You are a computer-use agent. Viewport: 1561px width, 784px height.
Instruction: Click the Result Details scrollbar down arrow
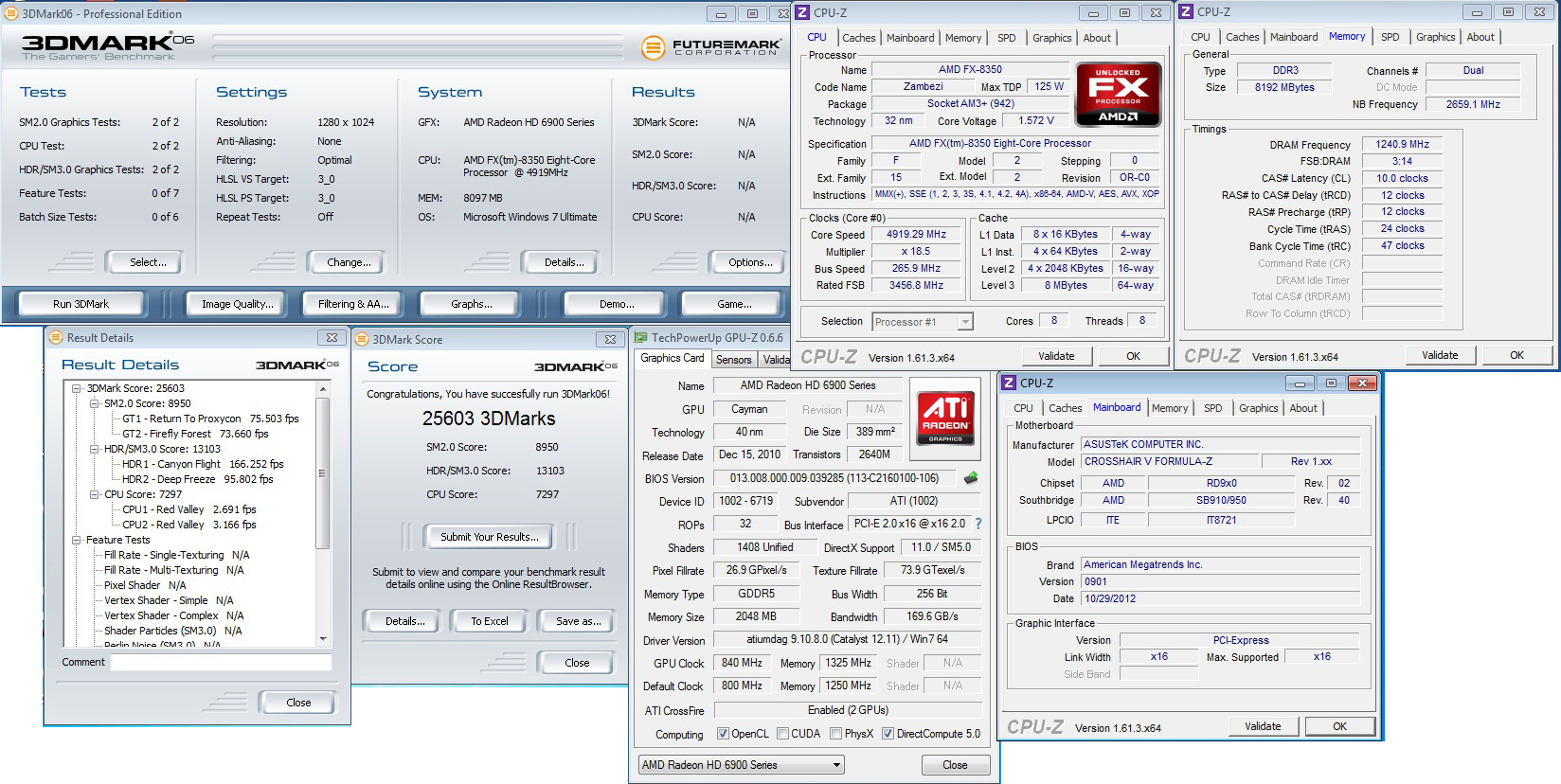pyautogui.click(x=323, y=639)
